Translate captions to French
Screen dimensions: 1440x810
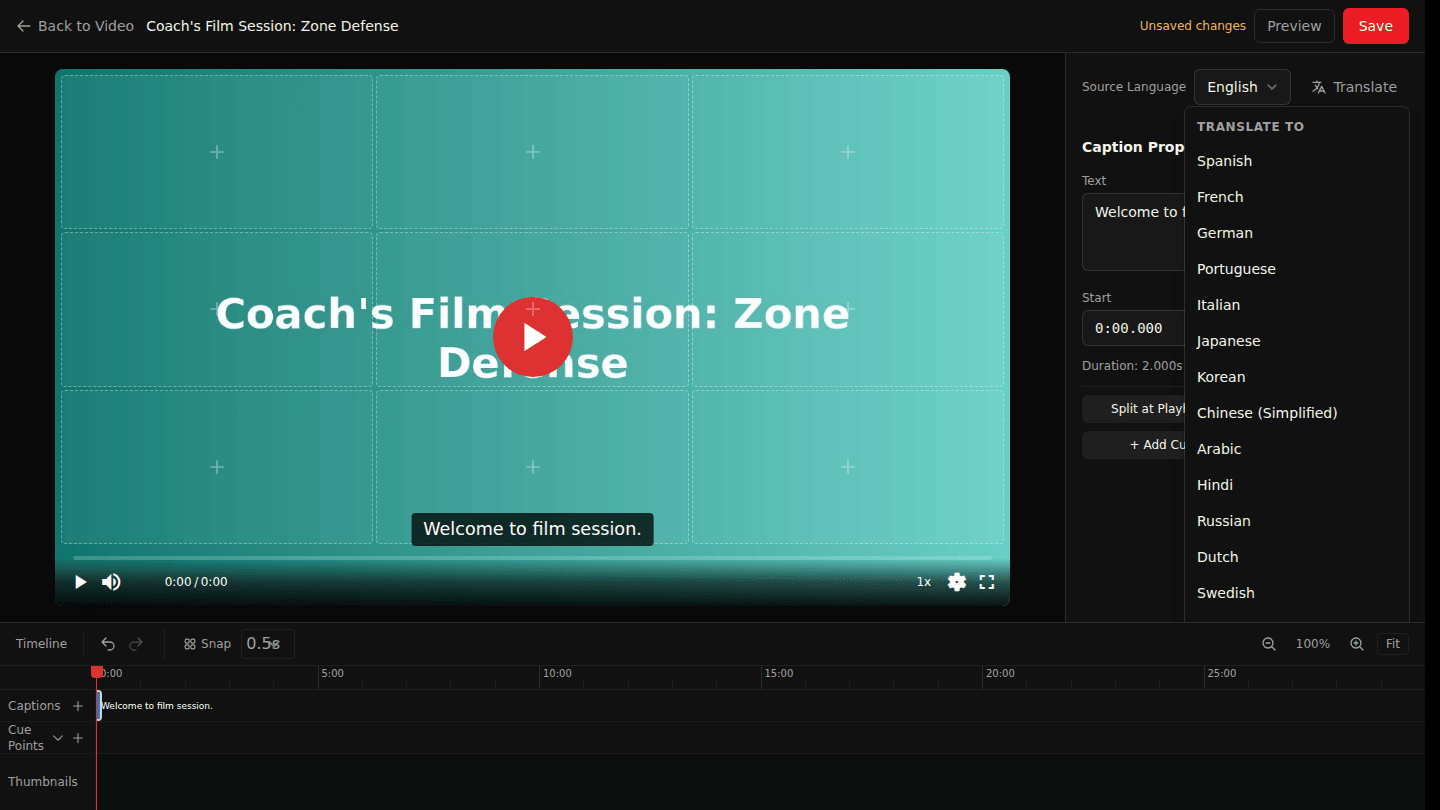pyautogui.click(x=1297, y=197)
